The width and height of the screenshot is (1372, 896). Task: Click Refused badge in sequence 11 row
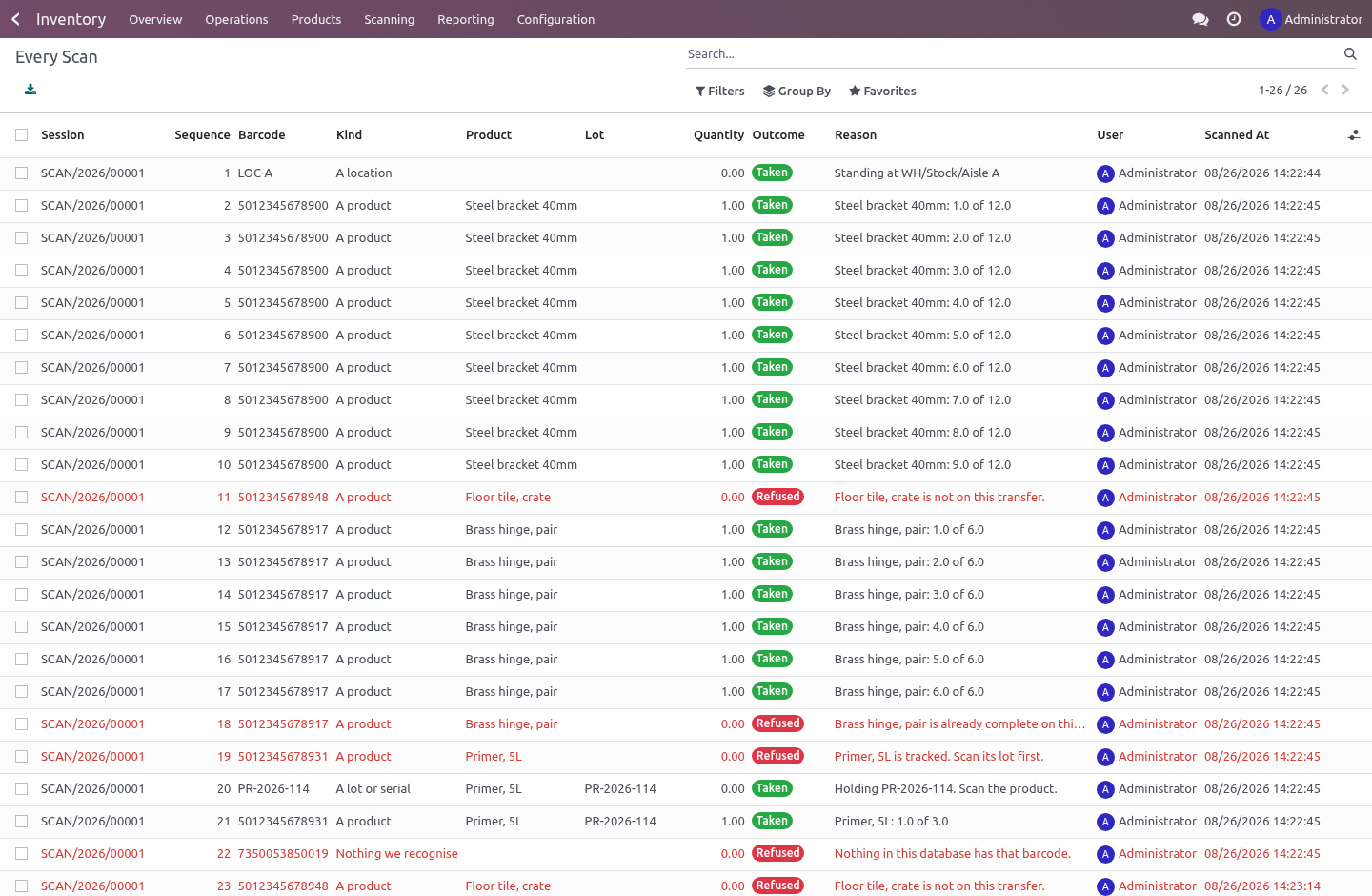click(777, 497)
